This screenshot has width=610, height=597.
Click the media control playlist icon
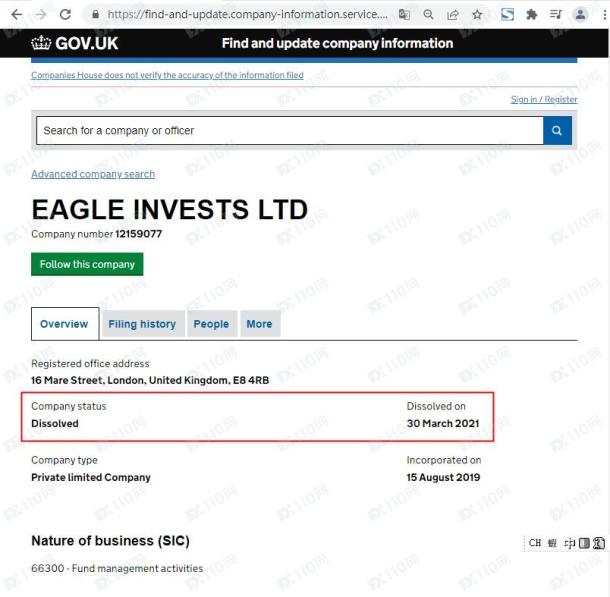(x=556, y=15)
